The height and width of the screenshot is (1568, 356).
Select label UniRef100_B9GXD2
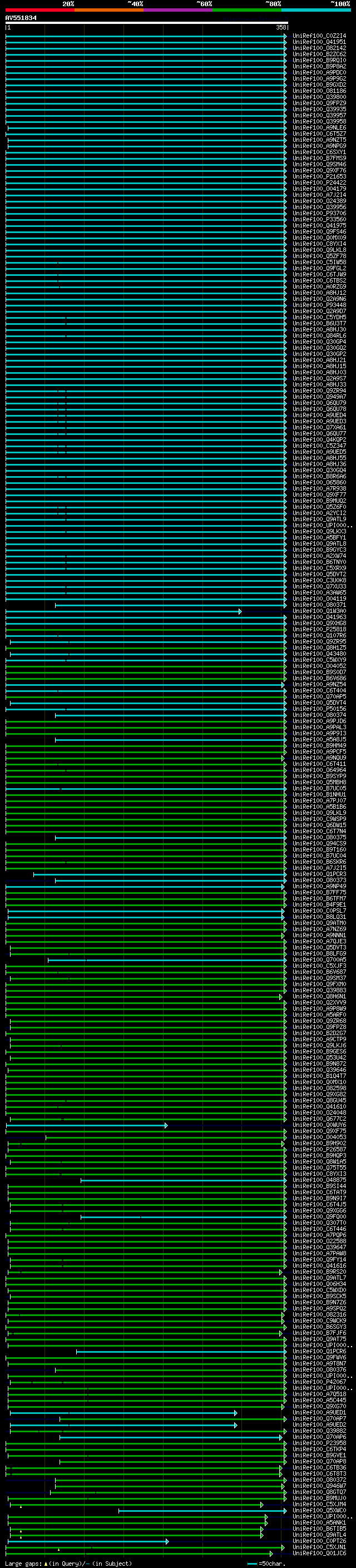(x=319, y=85)
